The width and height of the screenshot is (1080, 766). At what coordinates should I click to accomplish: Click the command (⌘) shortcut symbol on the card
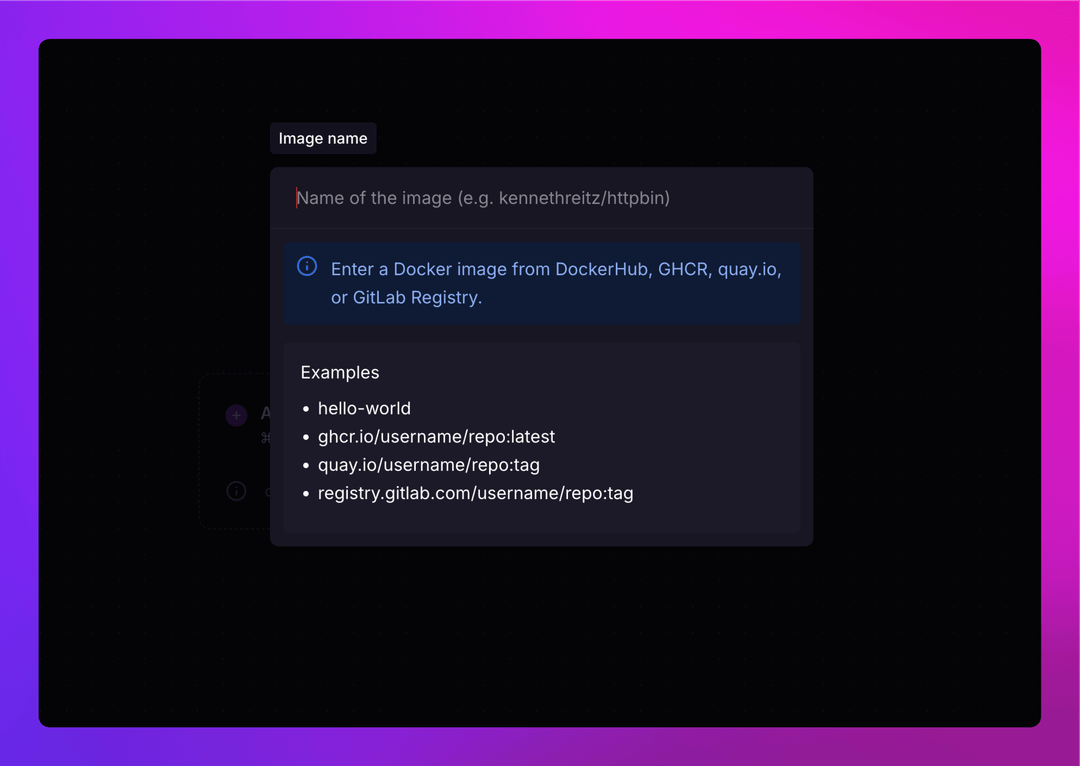[x=264, y=438]
